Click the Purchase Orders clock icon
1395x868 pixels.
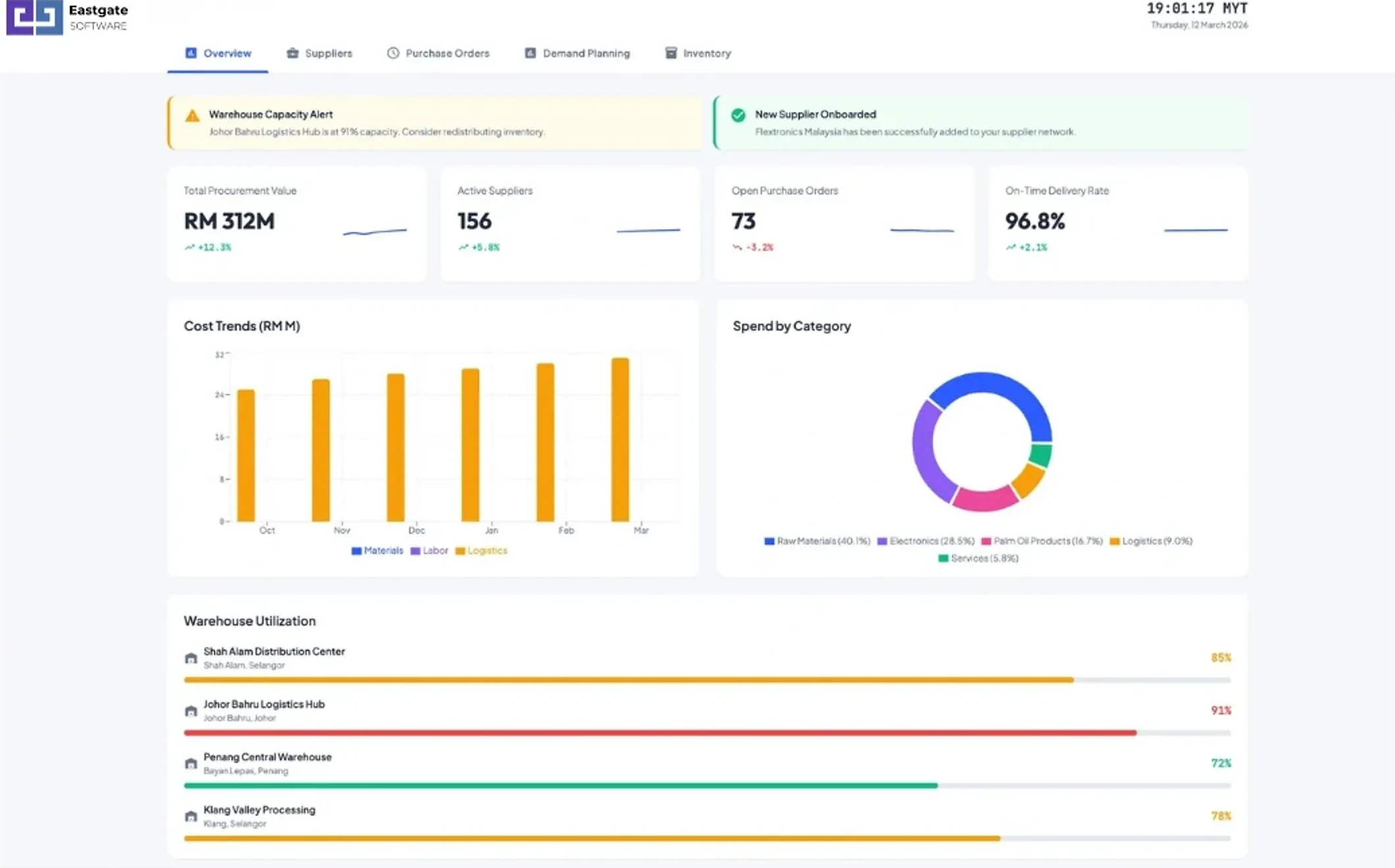393,53
